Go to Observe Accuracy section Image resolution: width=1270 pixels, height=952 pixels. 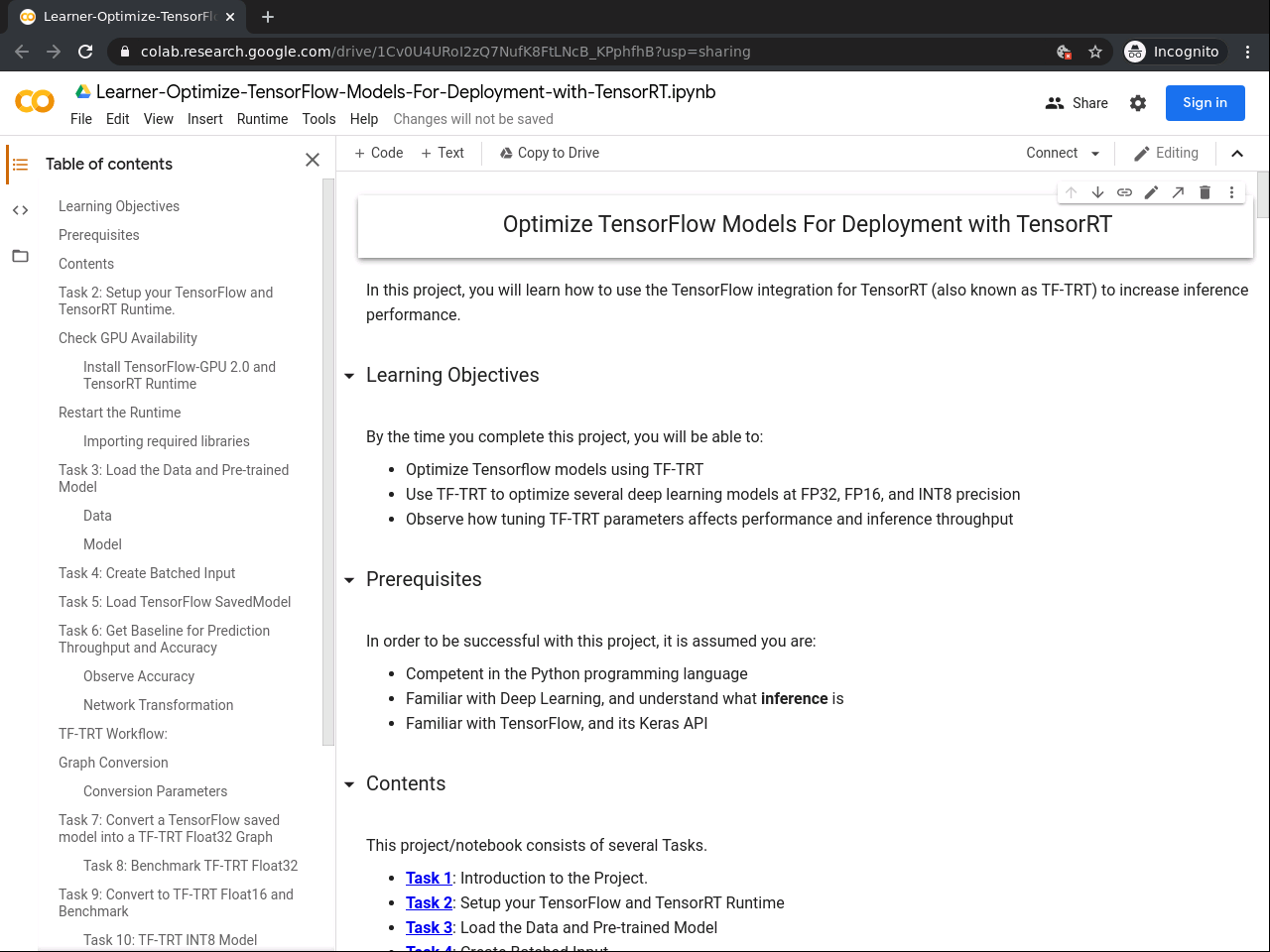(139, 676)
